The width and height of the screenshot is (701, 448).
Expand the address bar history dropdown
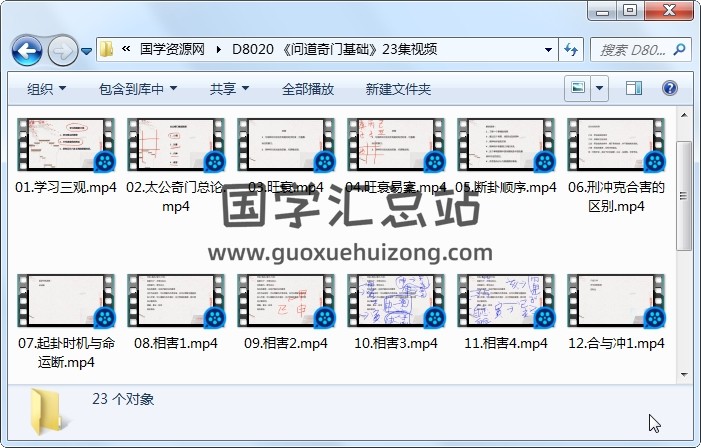click(549, 49)
